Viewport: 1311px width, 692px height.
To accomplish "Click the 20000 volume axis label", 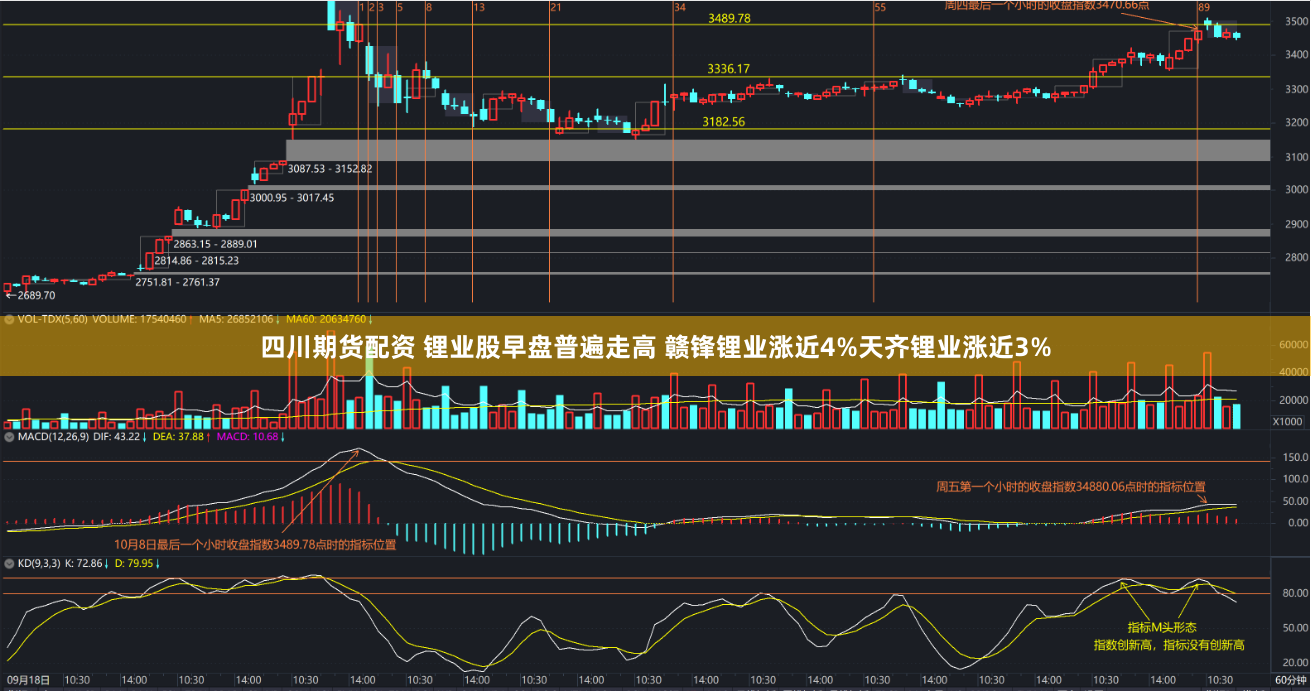I will click(x=1294, y=400).
